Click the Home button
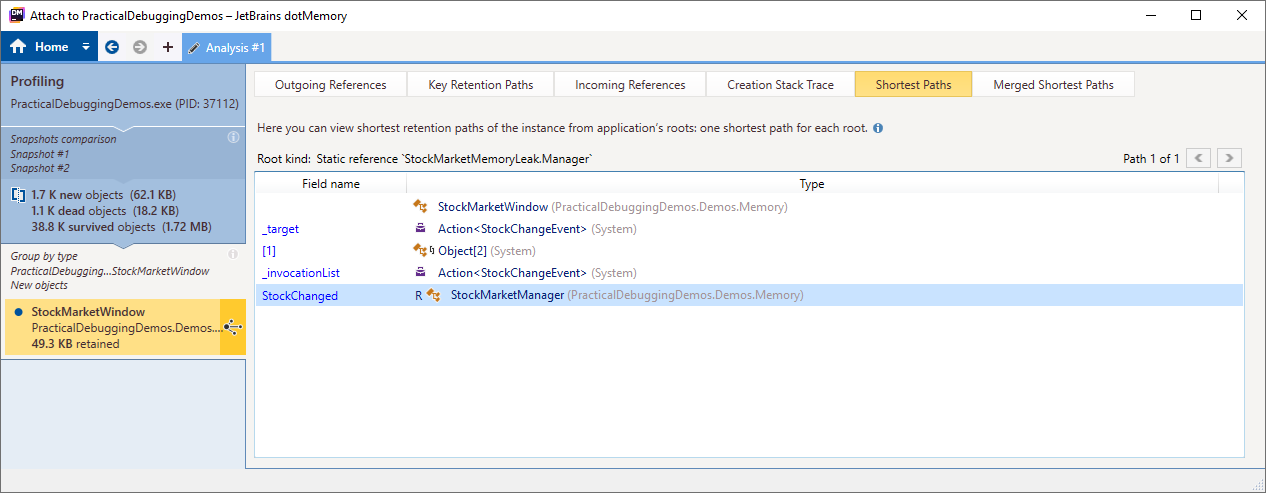1266x493 pixels. click(x=40, y=47)
